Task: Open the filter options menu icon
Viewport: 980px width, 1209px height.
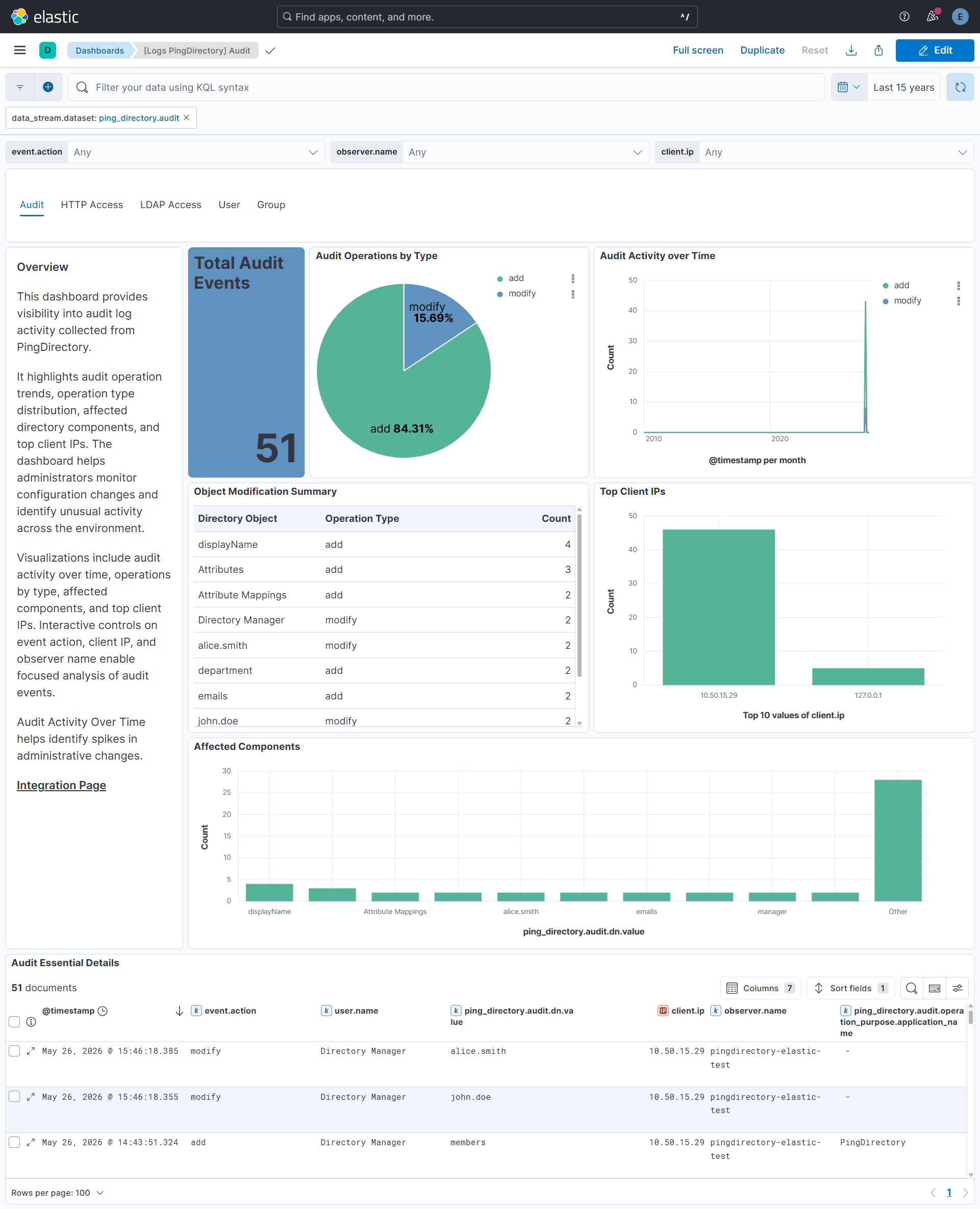Action: tap(20, 87)
